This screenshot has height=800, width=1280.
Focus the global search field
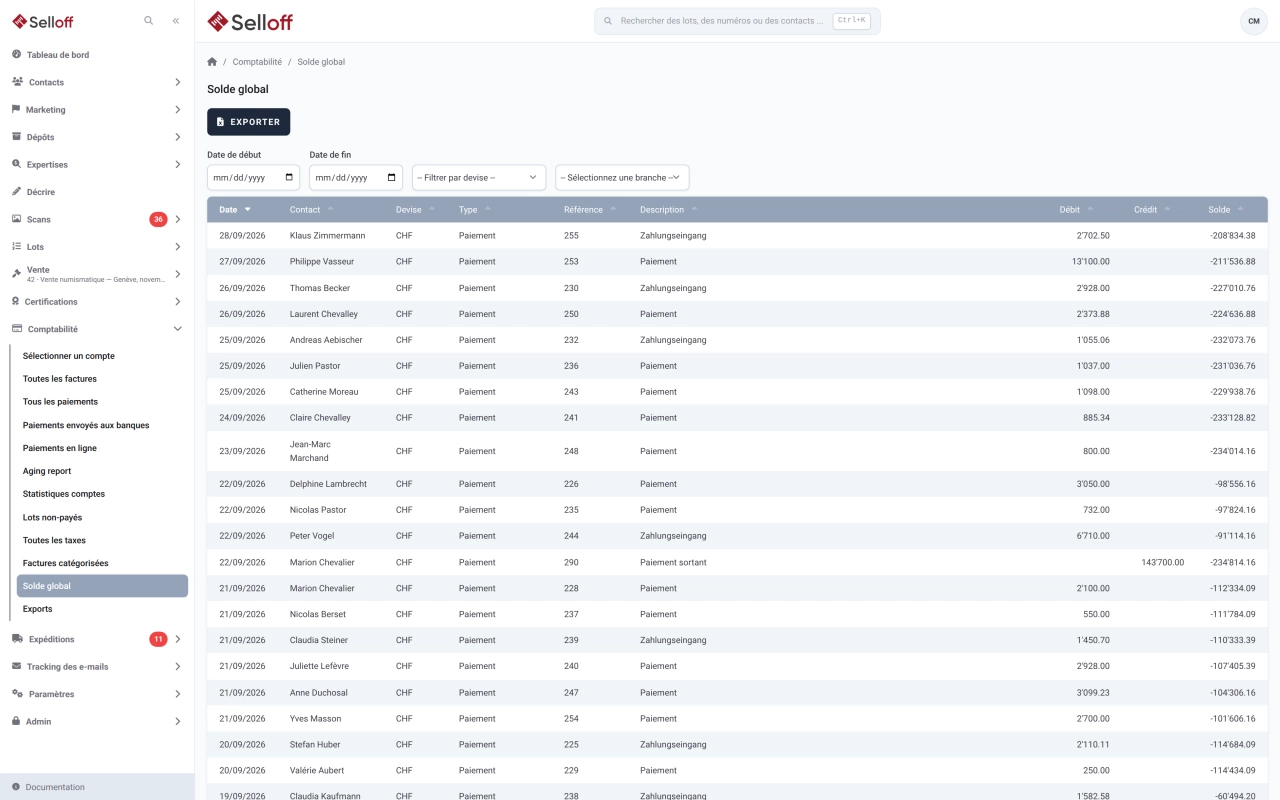pos(737,21)
